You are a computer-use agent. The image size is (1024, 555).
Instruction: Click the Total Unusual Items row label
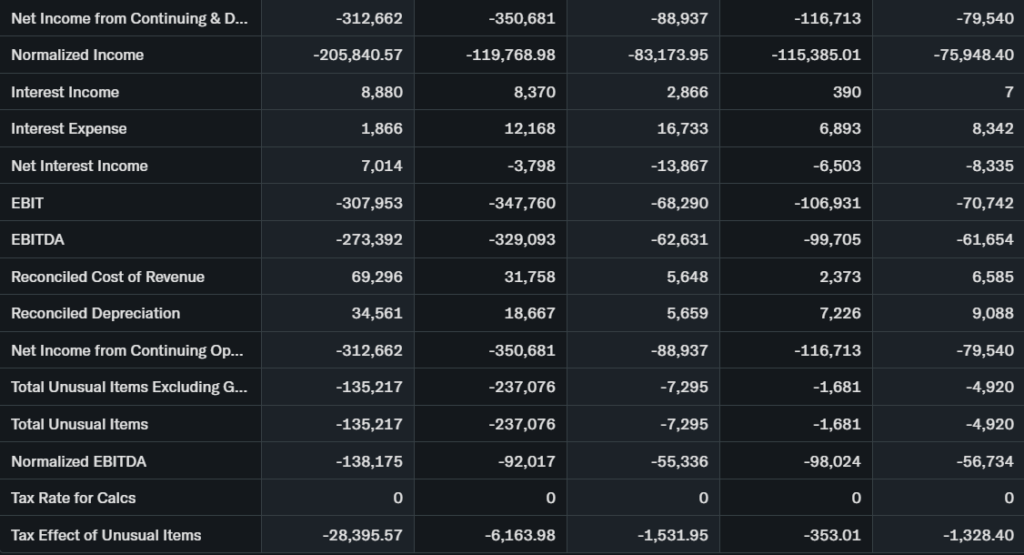79,424
